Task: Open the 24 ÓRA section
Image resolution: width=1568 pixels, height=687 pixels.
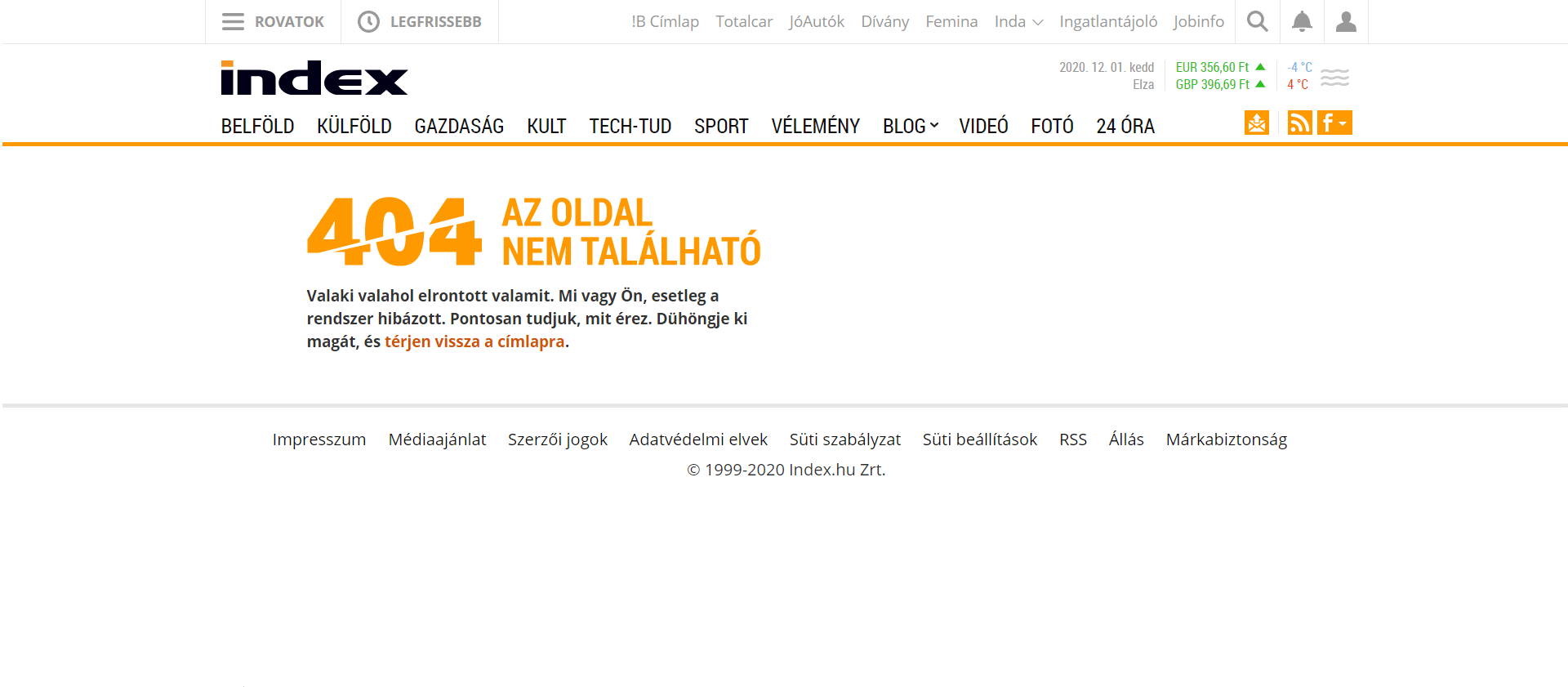Action: point(1125,126)
